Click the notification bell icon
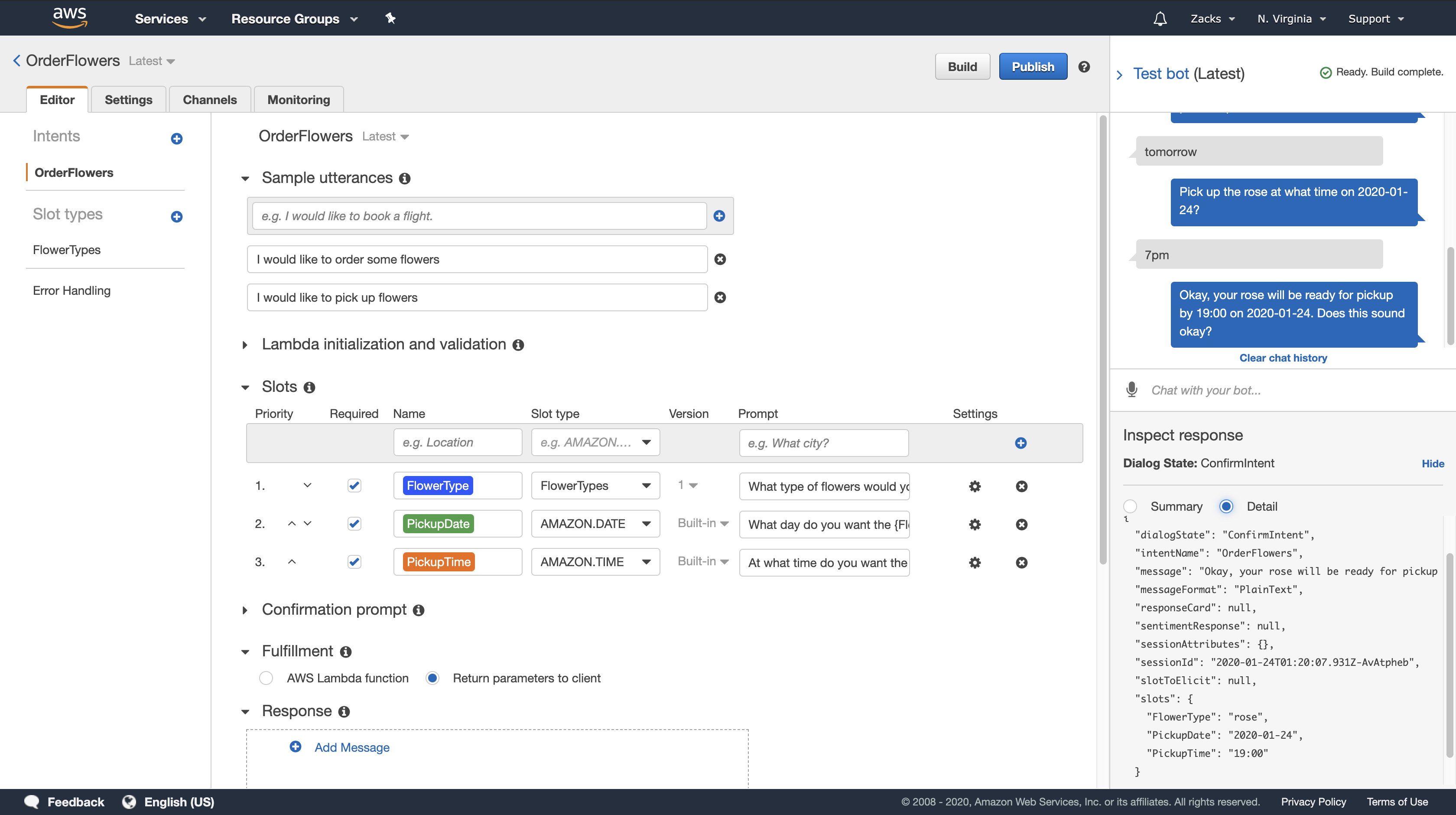The image size is (1456, 815). pyautogui.click(x=1160, y=19)
